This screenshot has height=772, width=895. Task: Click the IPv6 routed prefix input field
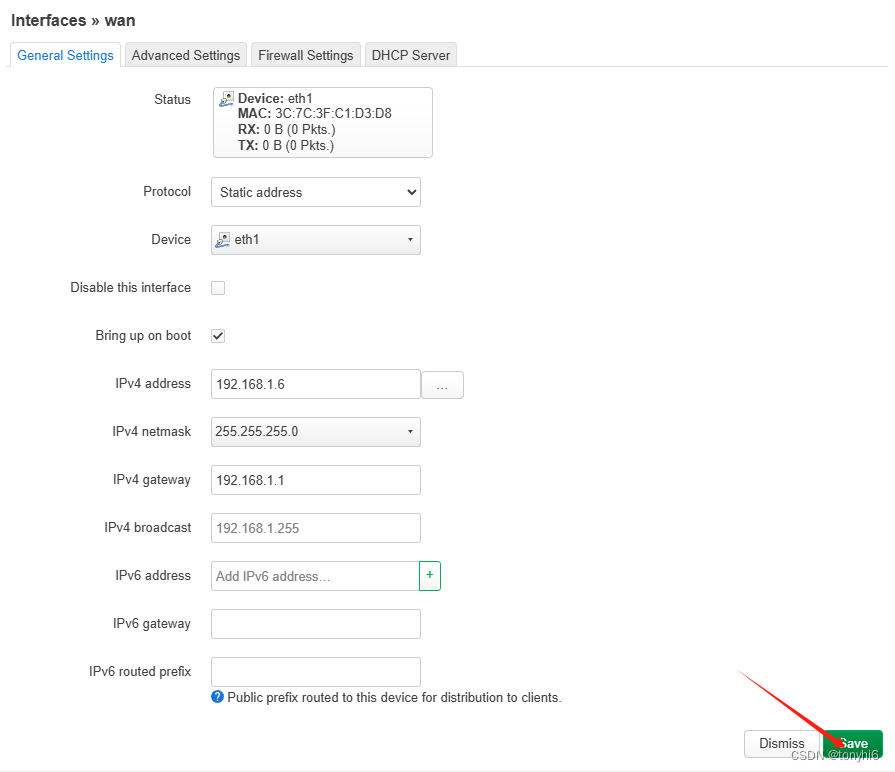315,672
